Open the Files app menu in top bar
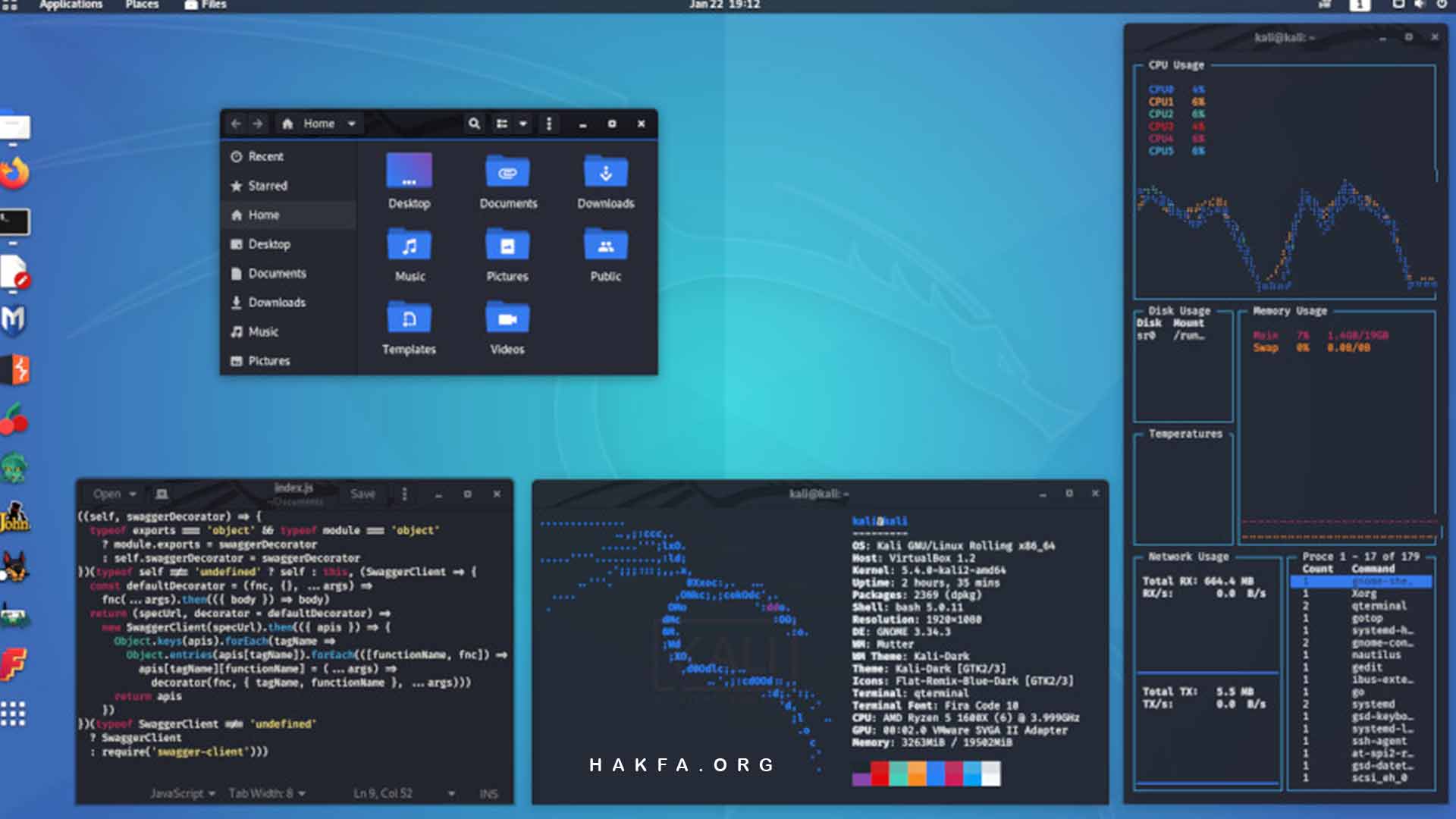The height and width of the screenshot is (819, 1456). (205, 5)
